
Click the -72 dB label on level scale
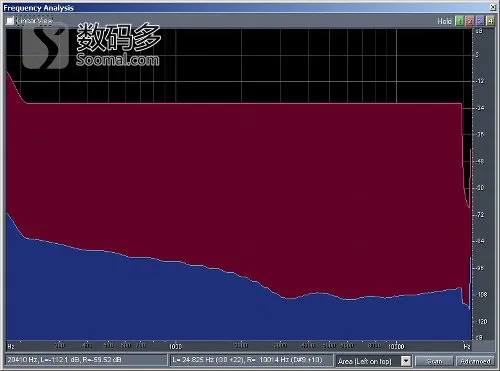tap(480, 215)
